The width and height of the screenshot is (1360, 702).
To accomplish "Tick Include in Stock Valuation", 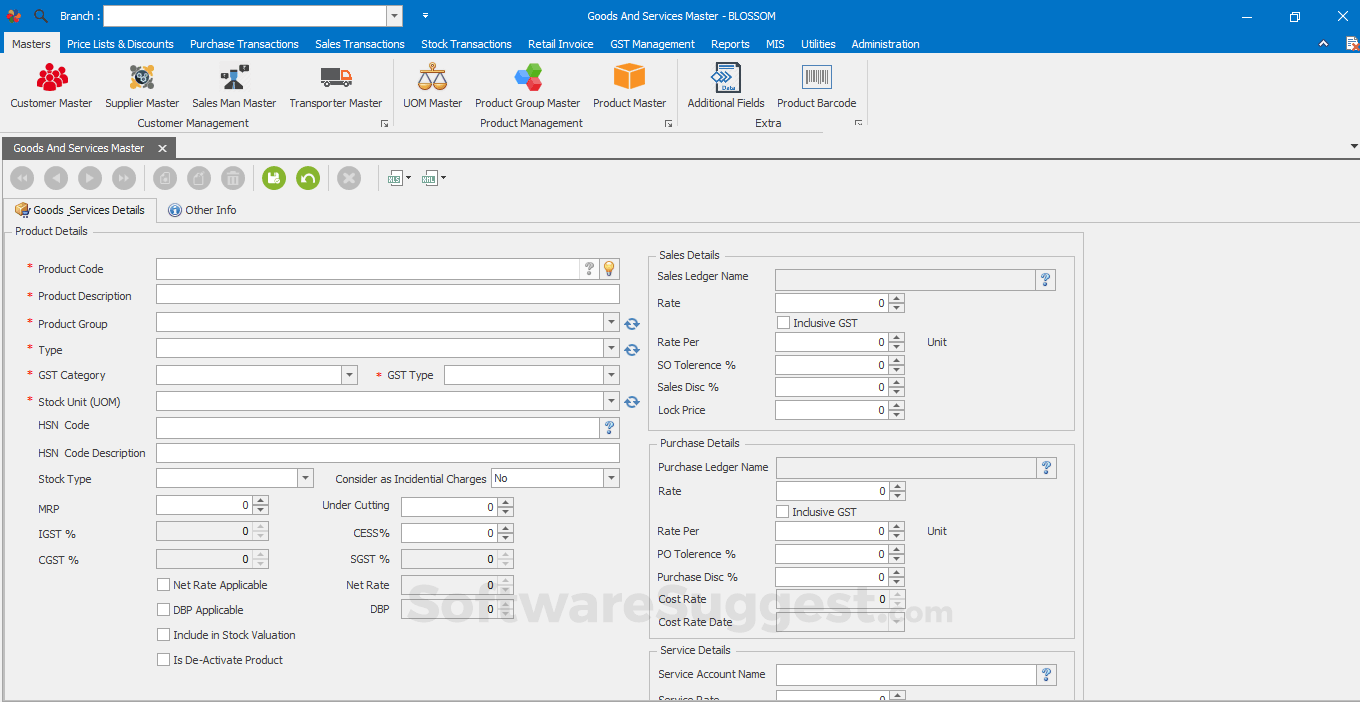I will (x=164, y=635).
